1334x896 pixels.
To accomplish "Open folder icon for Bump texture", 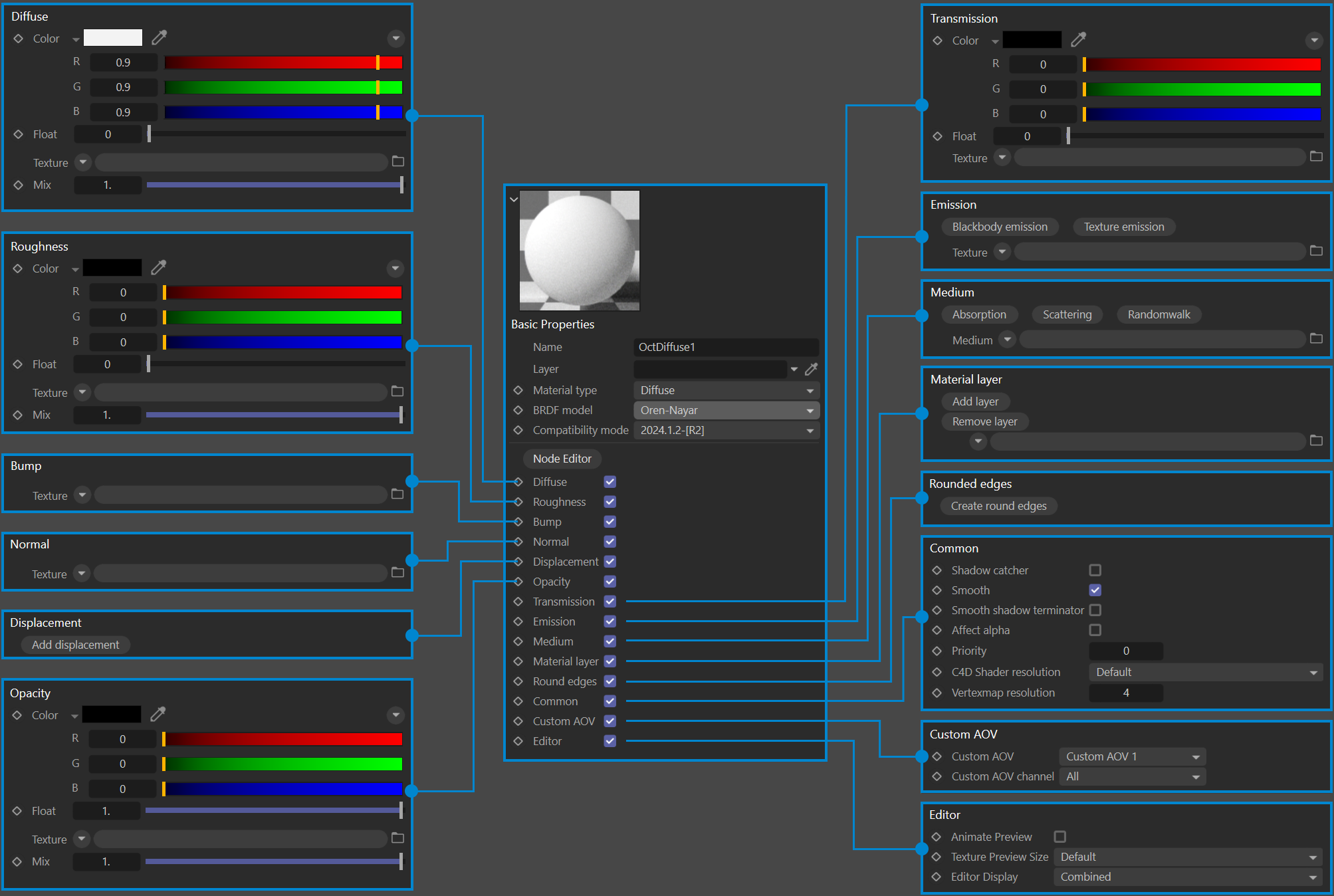I will [397, 494].
